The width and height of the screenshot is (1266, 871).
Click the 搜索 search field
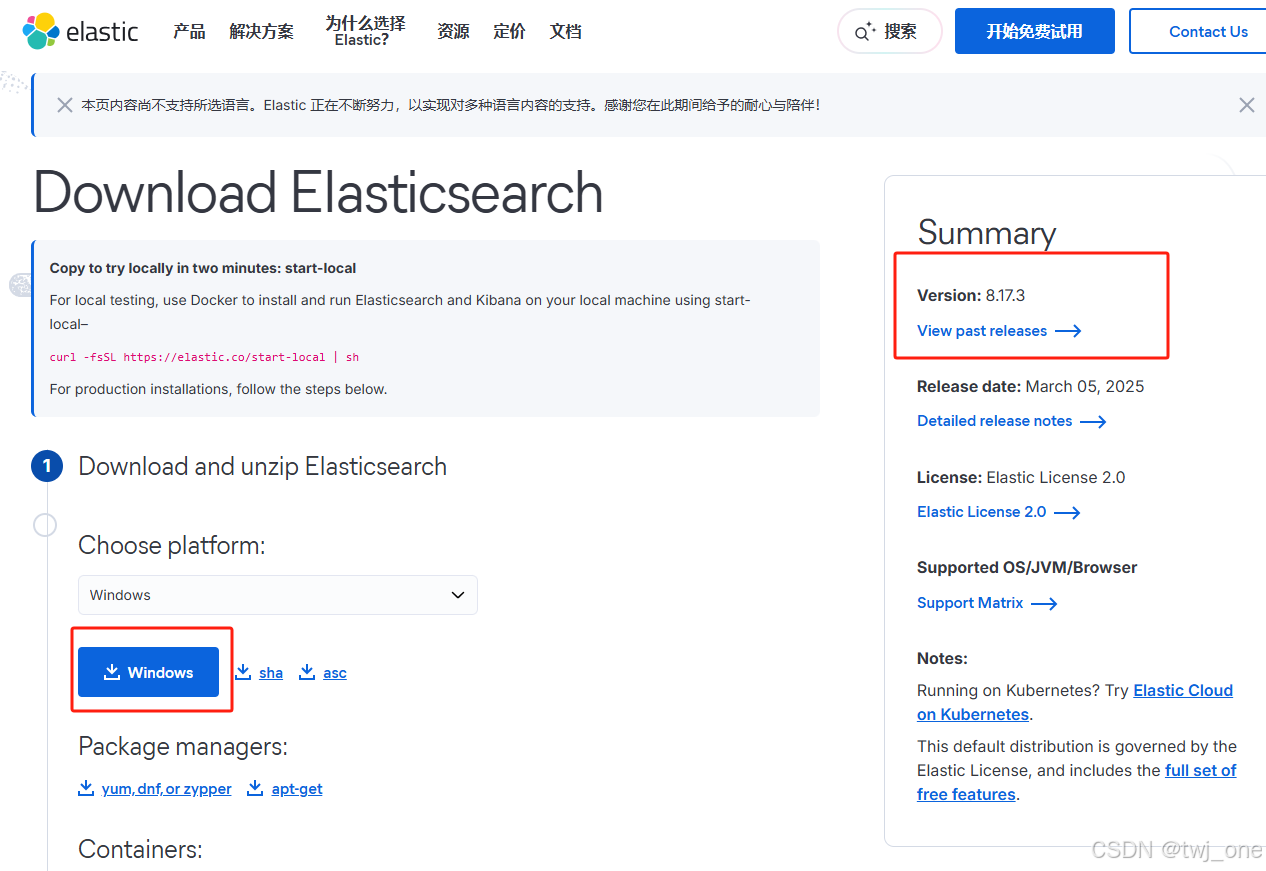889,32
